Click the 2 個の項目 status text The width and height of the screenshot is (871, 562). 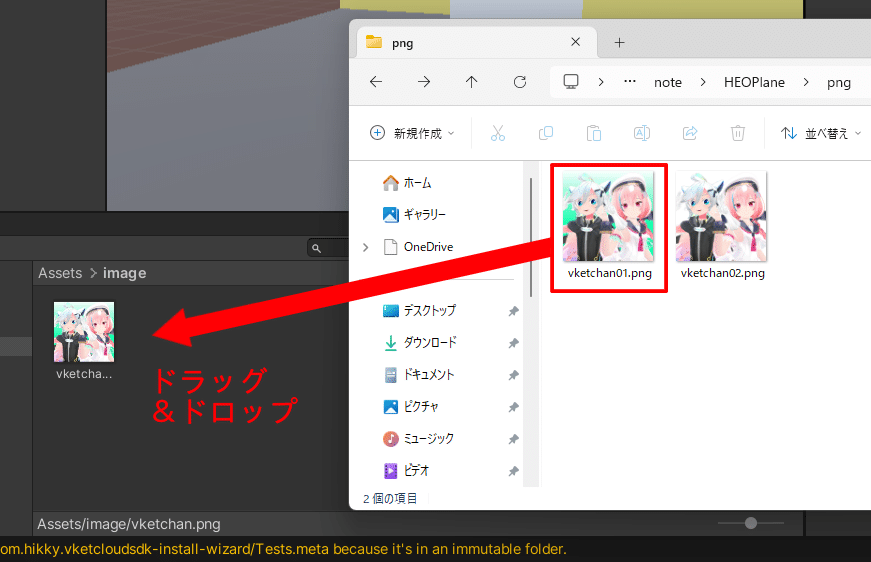tap(390, 499)
